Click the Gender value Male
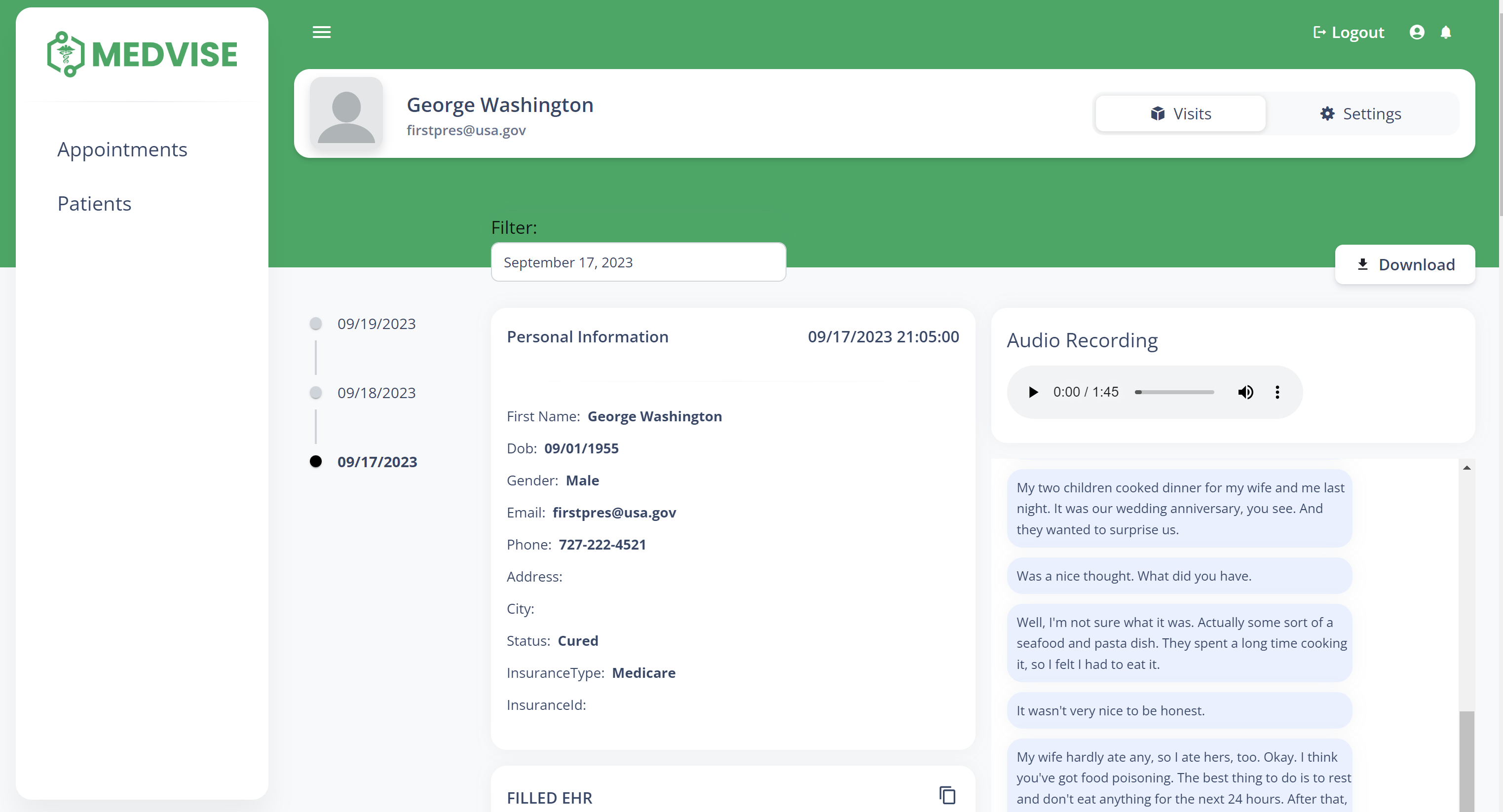Image resolution: width=1503 pixels, height=812 pixels. tap(582, 480)
